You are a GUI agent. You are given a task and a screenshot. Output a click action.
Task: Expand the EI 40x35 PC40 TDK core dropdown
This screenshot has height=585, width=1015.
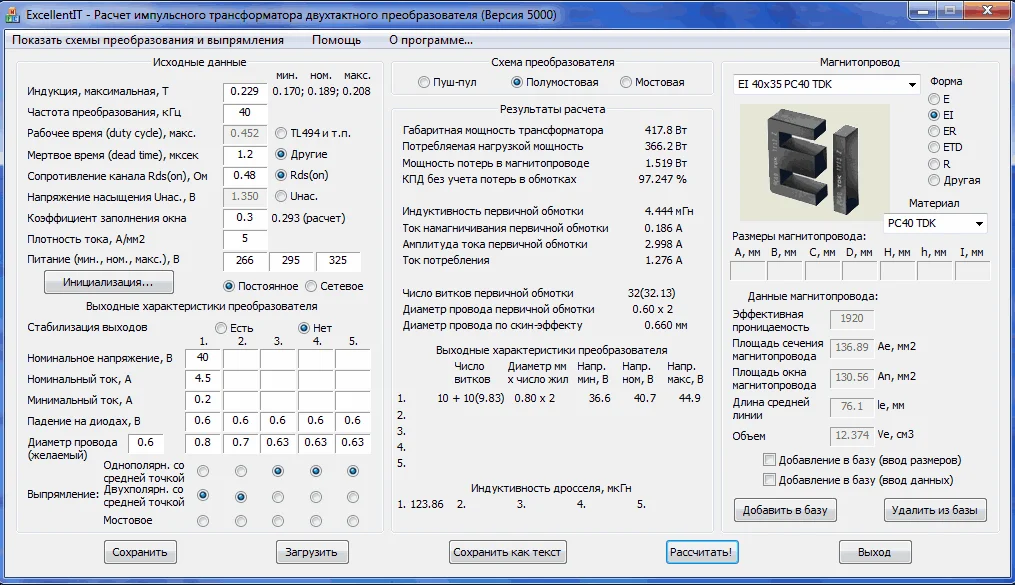[x=911, y=85]
